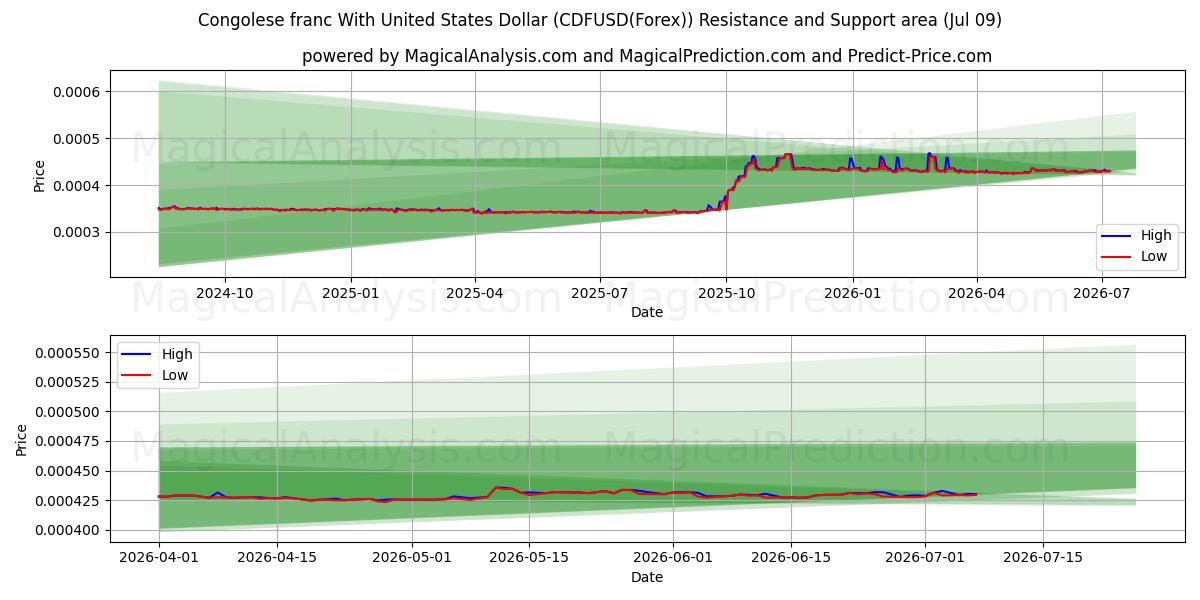Click the 2026-01 date tick
This screenshot has width=1200, height=600.
point(852,293)
